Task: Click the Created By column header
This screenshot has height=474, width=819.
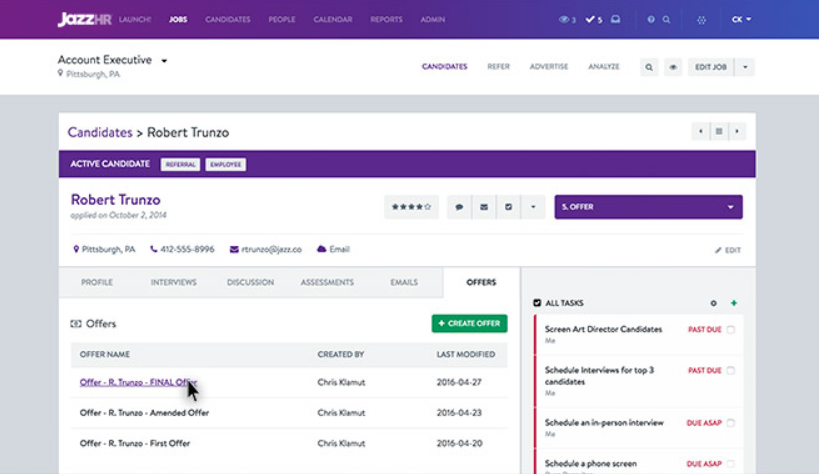Action: coord(341,354)
